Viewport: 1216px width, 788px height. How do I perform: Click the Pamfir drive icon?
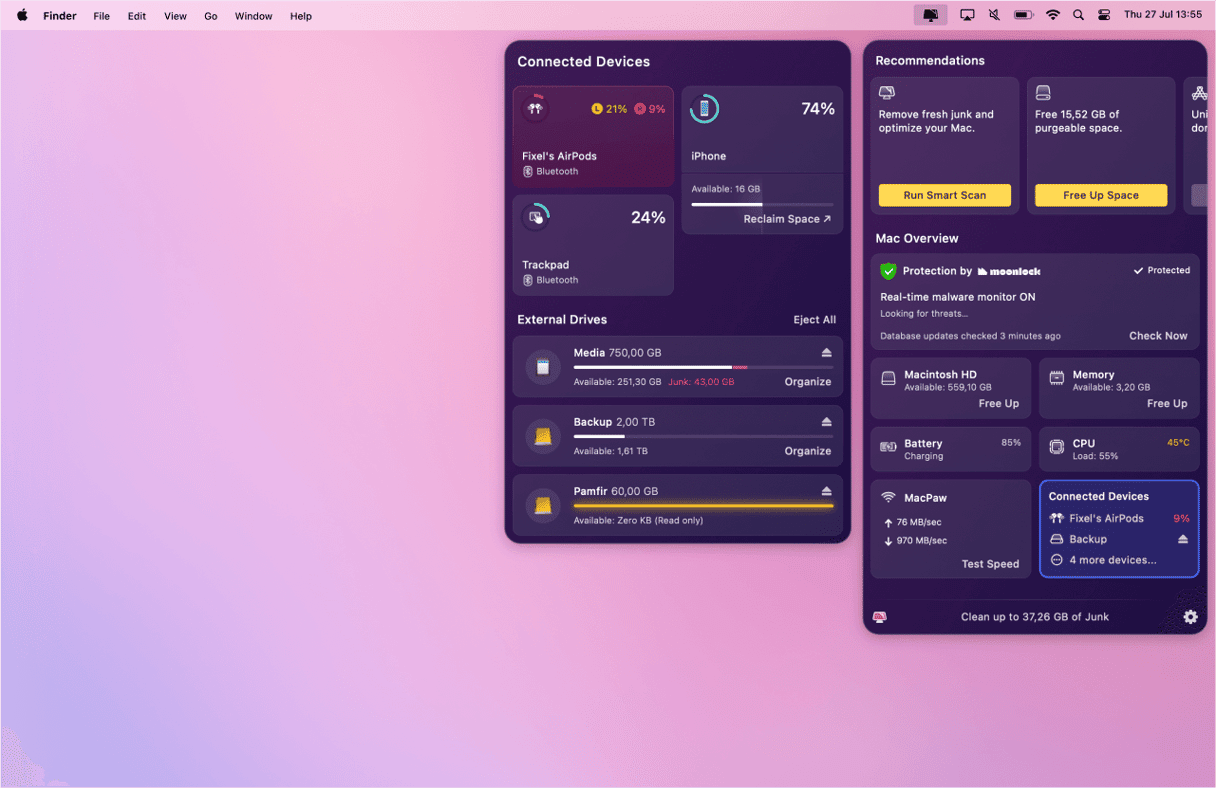543,505
